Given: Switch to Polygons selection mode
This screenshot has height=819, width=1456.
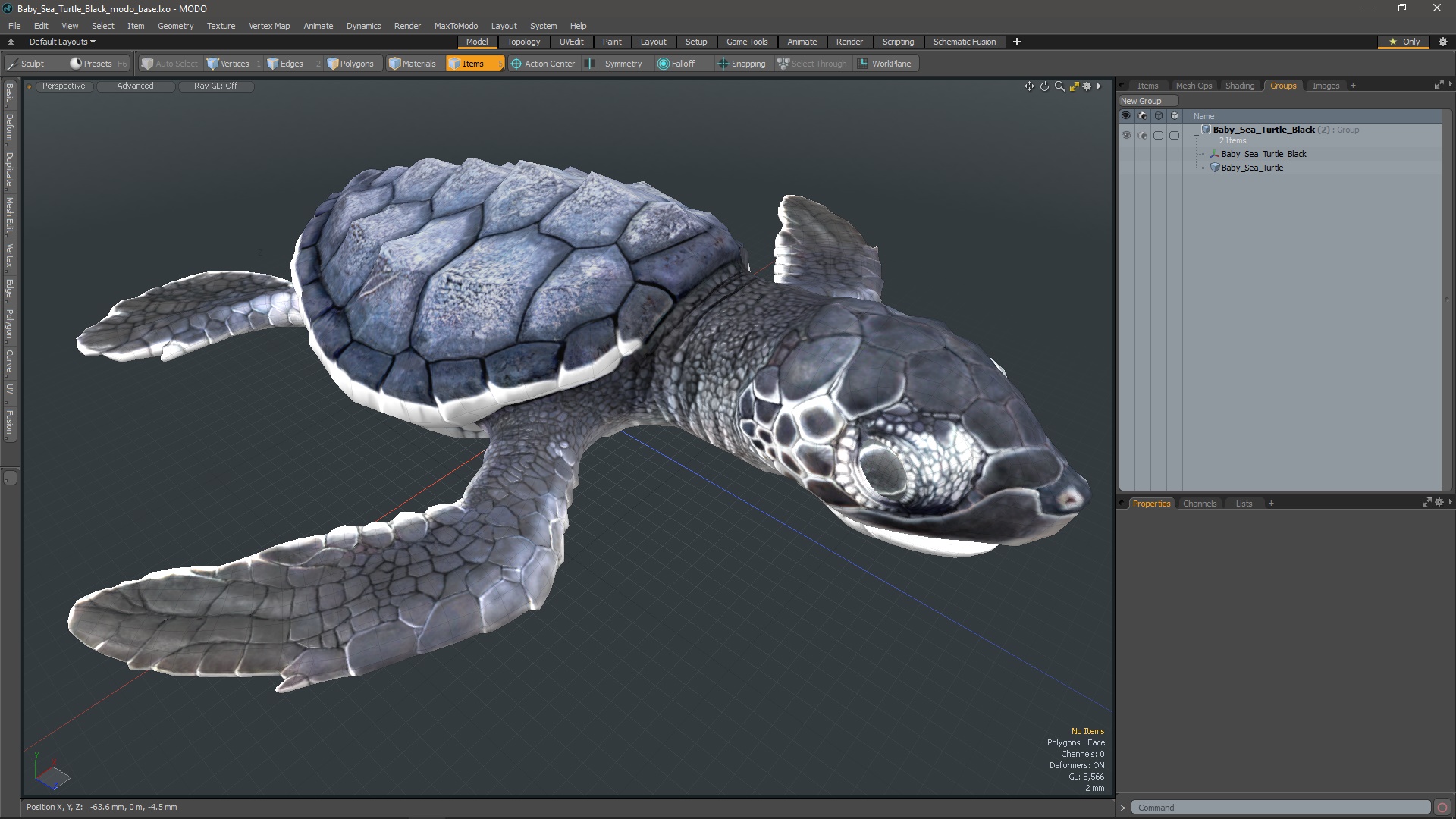Looking at the screenshot, I should 350,64.
